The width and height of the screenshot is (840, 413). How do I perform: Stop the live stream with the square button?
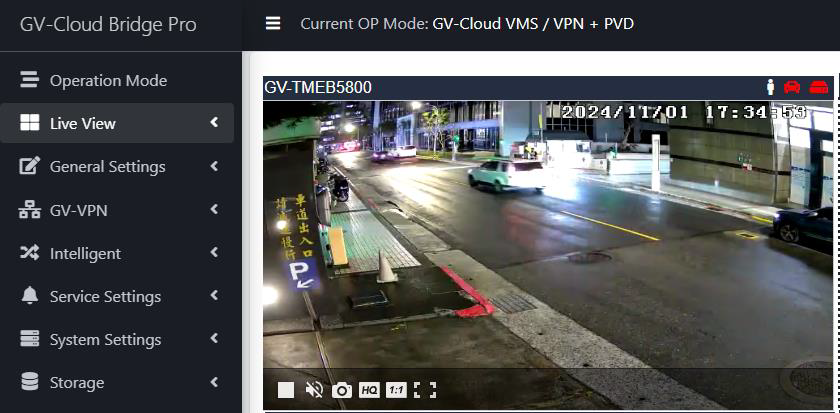point(286,390)
